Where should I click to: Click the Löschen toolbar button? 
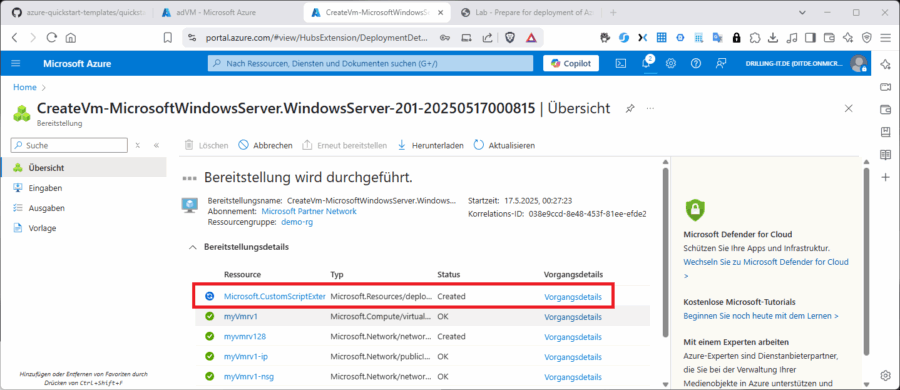coord(207,145)
